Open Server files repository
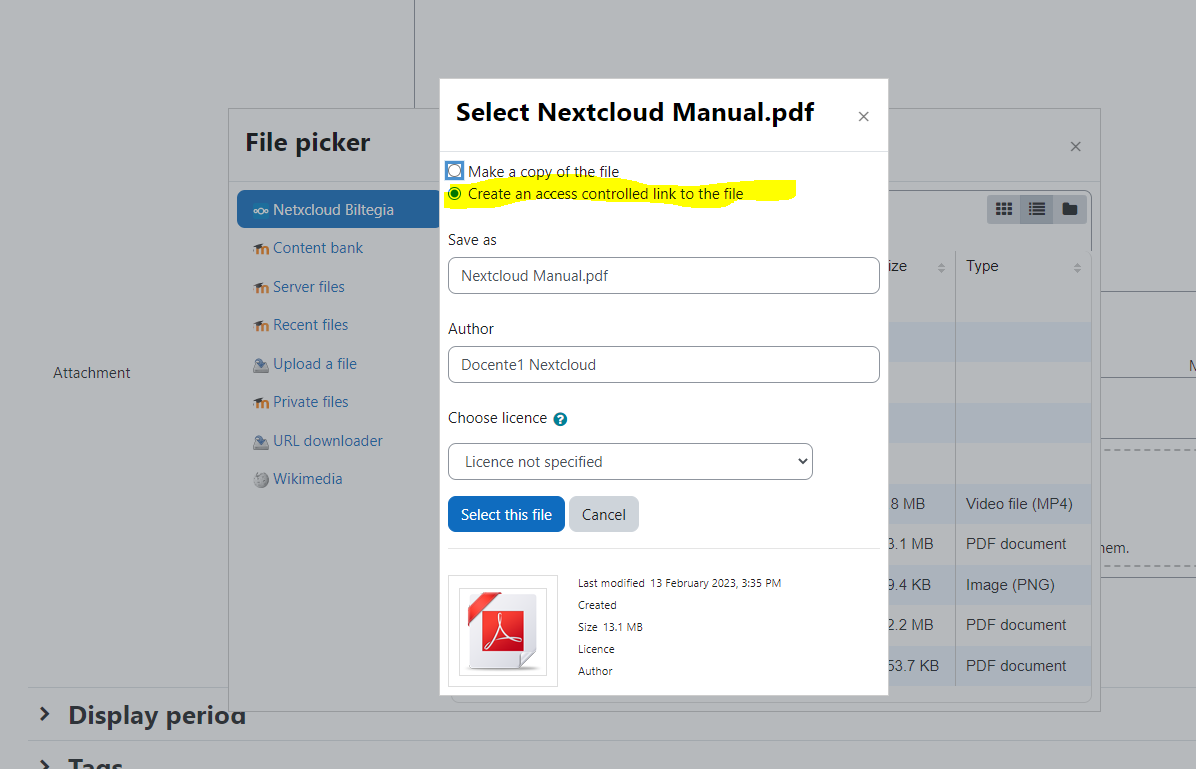 [x=308, y=287]
